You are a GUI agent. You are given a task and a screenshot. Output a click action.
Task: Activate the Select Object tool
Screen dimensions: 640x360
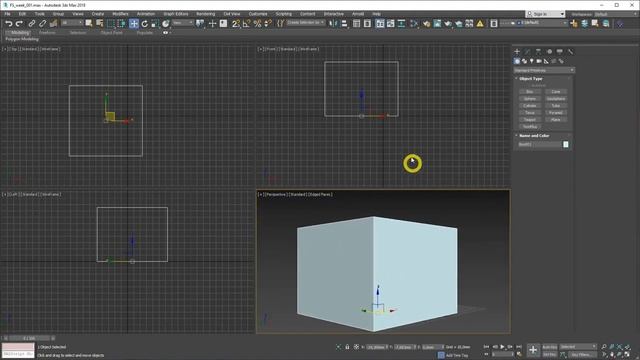click(89, 24)
